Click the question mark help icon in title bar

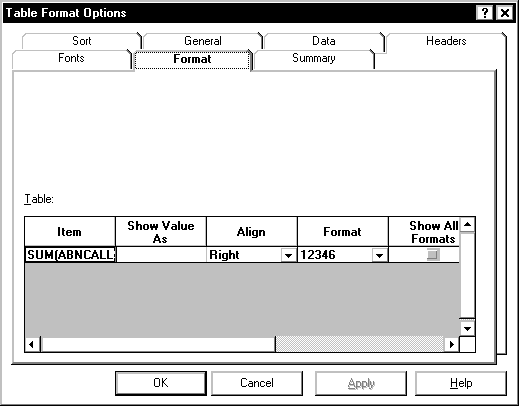coord(485,13)
